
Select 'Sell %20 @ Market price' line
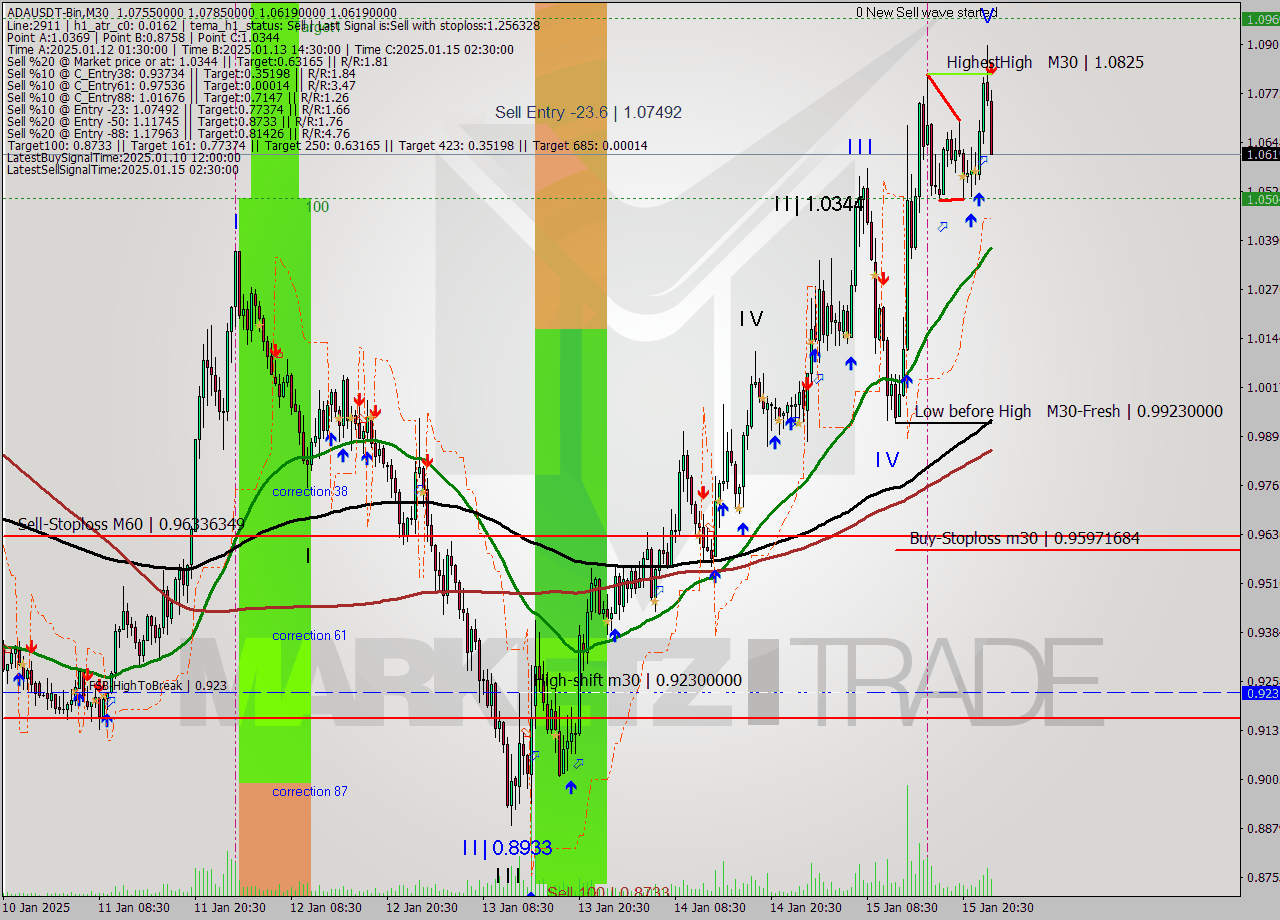coord(195,62)
